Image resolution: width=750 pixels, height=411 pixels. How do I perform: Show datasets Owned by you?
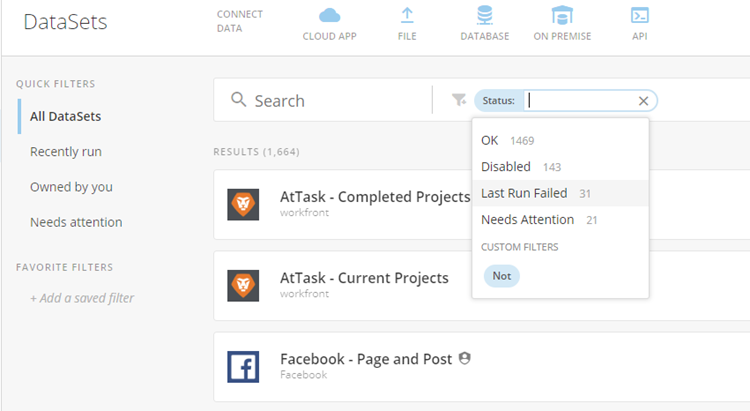tap(71, 187)
